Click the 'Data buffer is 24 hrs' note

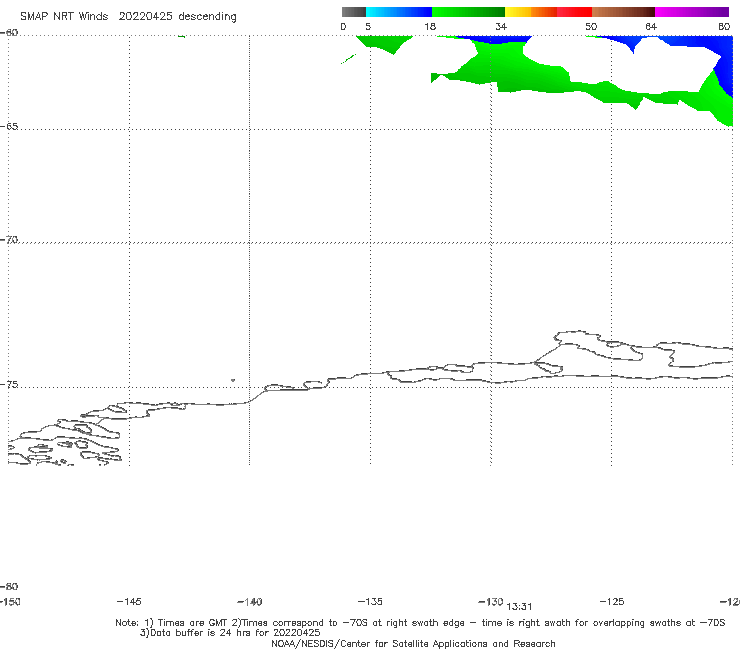[x=230, y=633]
